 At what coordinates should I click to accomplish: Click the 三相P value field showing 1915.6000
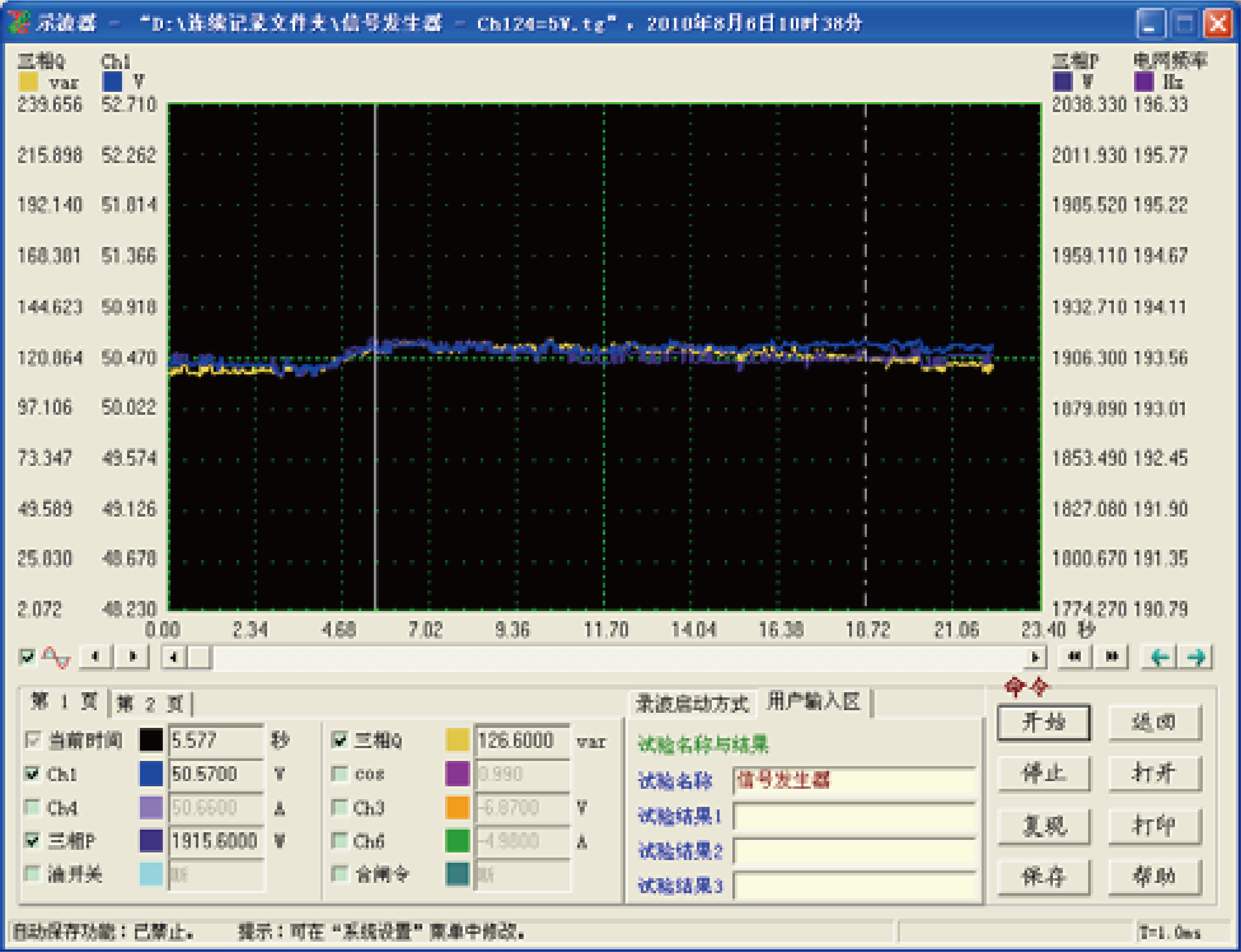[216, 841]
